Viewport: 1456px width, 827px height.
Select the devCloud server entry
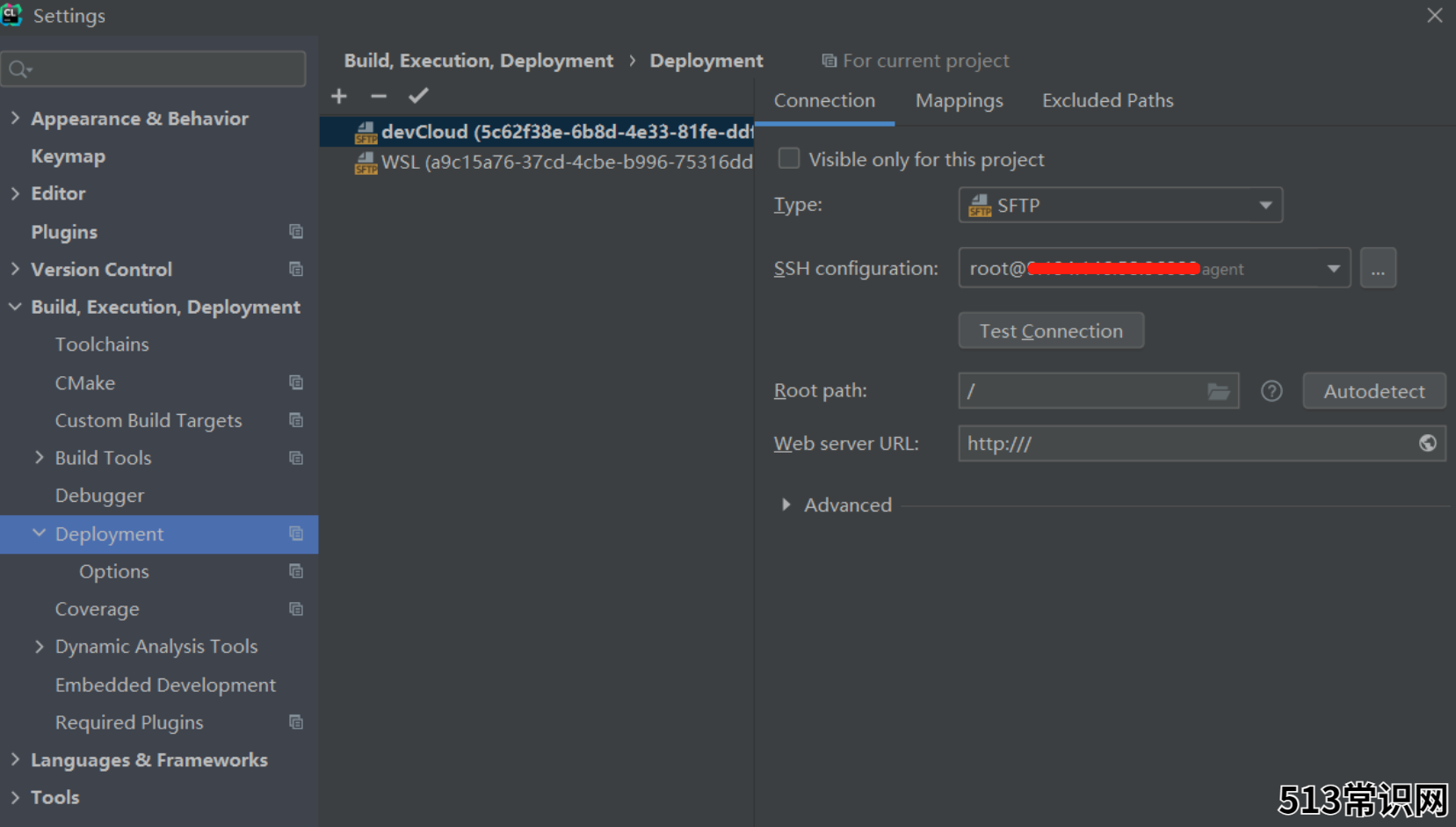coord(537,132)
